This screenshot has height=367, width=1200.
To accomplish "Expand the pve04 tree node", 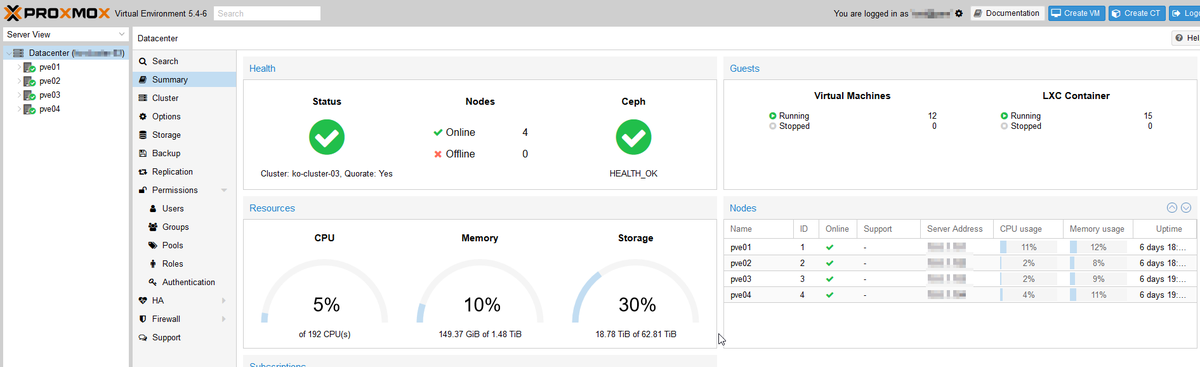I will [x=19, y=109].
